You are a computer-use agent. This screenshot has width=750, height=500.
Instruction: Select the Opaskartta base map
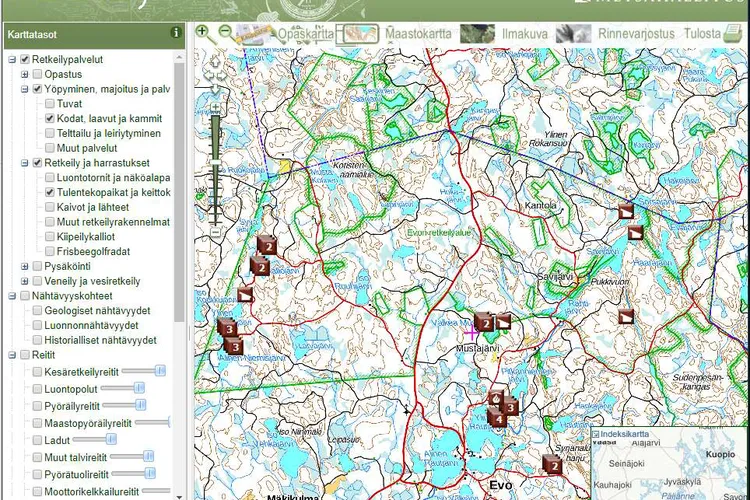(x=305, y=34)
